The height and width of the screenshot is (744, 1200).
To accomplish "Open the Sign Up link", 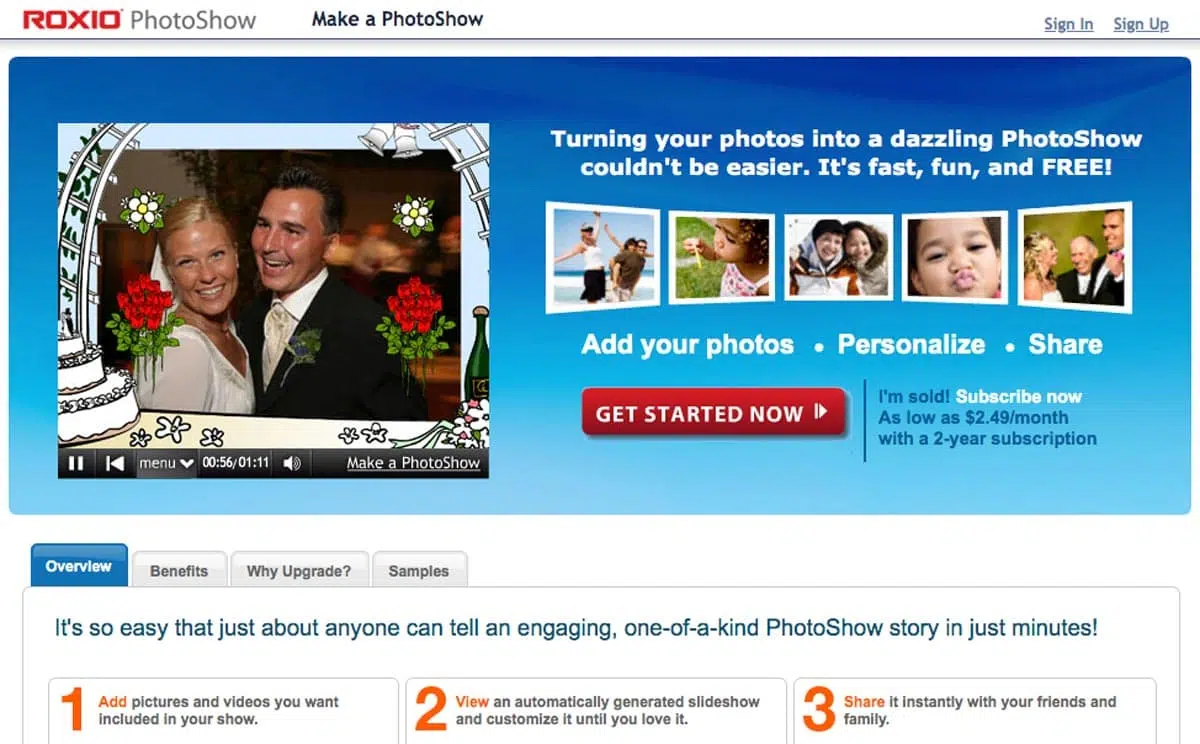I will coord(1141,24).
